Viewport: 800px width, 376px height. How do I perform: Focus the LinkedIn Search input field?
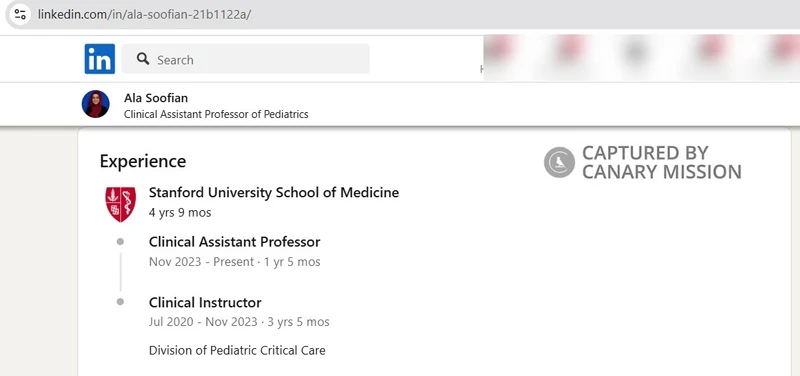tap(245, 59)
